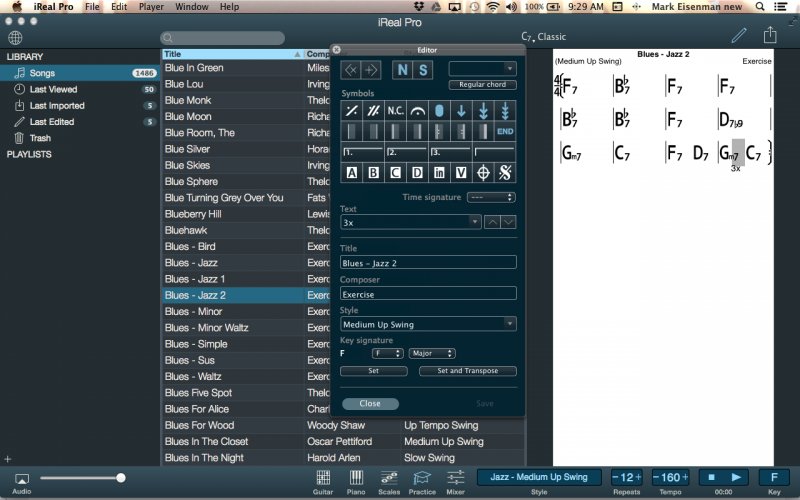Open the Help menu
The width and height of the screenshot is (800, 500).
pyautogui.click(x=229, y=7)
